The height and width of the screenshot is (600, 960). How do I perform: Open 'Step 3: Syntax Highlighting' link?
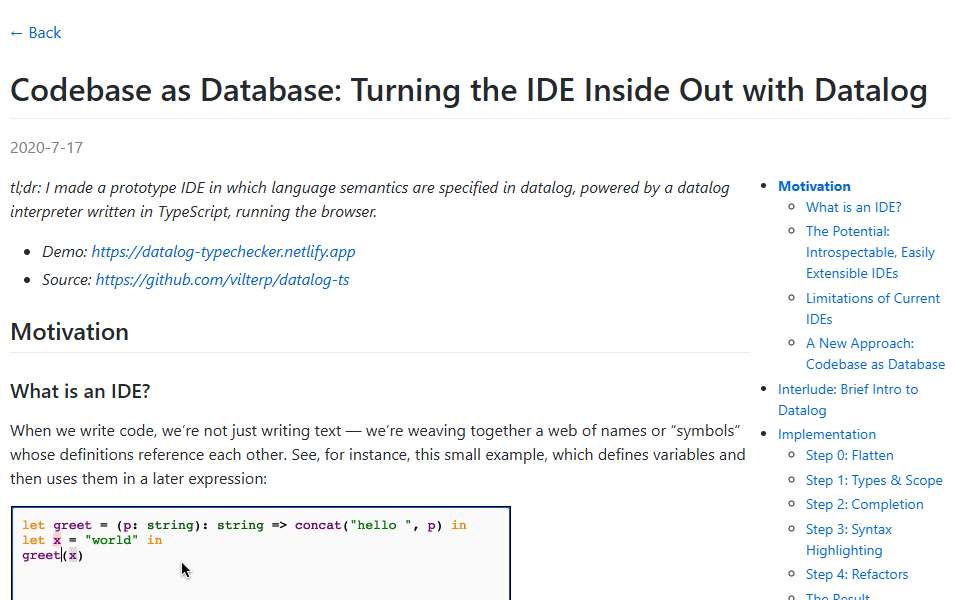pyautogui.click(x=849, y=540)
